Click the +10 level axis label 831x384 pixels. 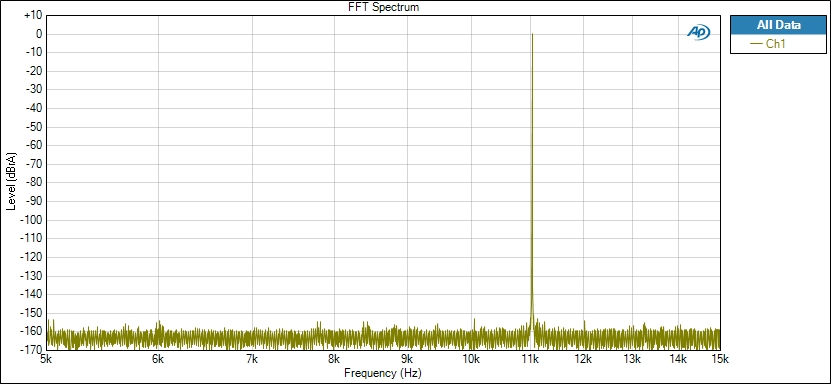coord(33,16)
